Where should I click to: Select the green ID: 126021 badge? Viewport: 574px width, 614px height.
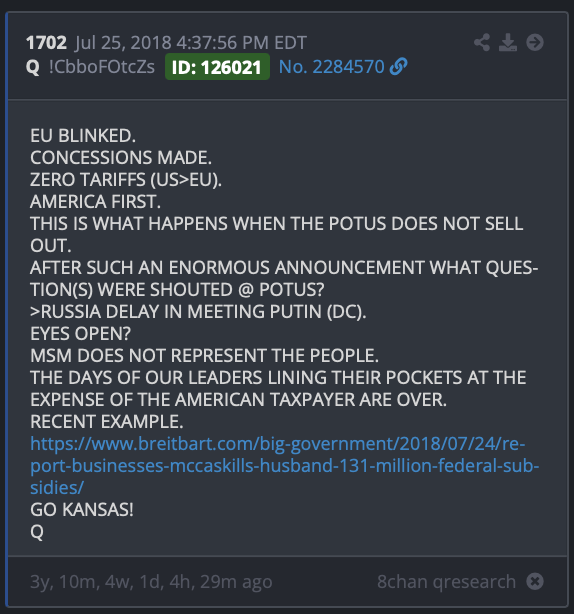(217, 67)
